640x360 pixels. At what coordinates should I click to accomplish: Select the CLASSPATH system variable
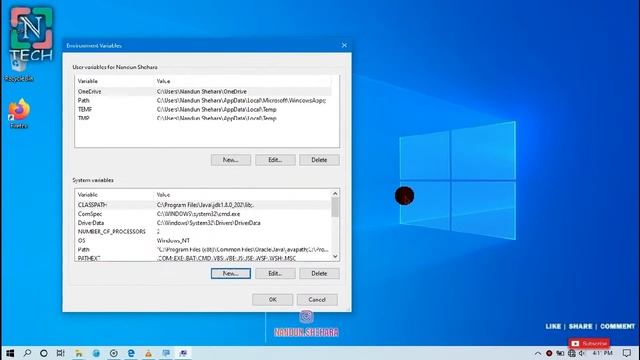click(204, 205)
